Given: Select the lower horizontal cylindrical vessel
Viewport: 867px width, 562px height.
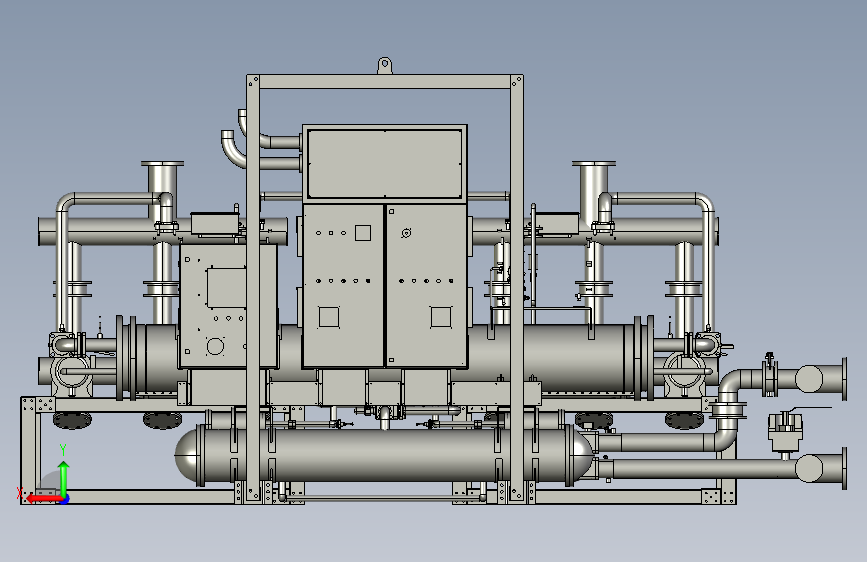Looking at the screenshot, I should tap(384, 455).
